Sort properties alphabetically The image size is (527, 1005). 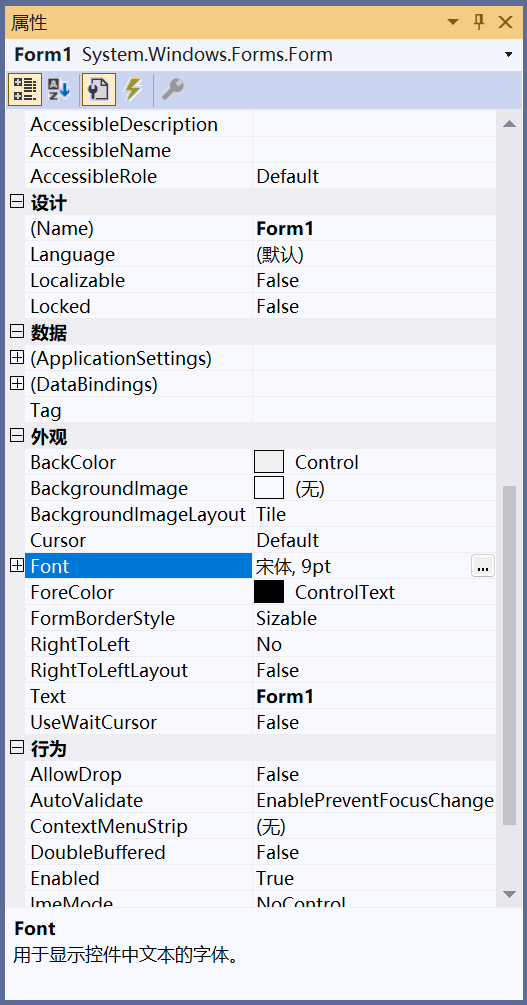pos(60,89)
